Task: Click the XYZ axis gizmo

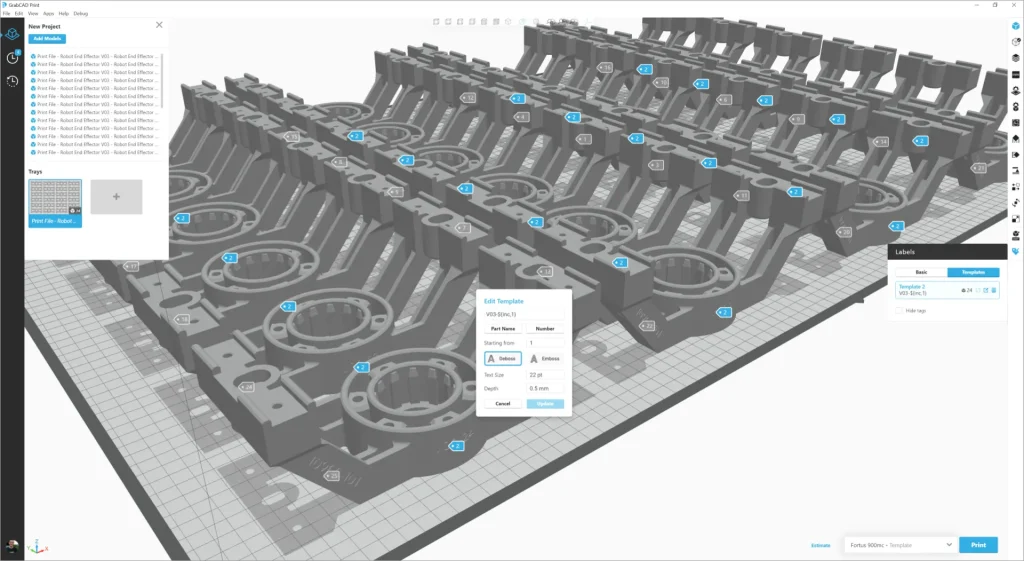Action: coord(37,547)
